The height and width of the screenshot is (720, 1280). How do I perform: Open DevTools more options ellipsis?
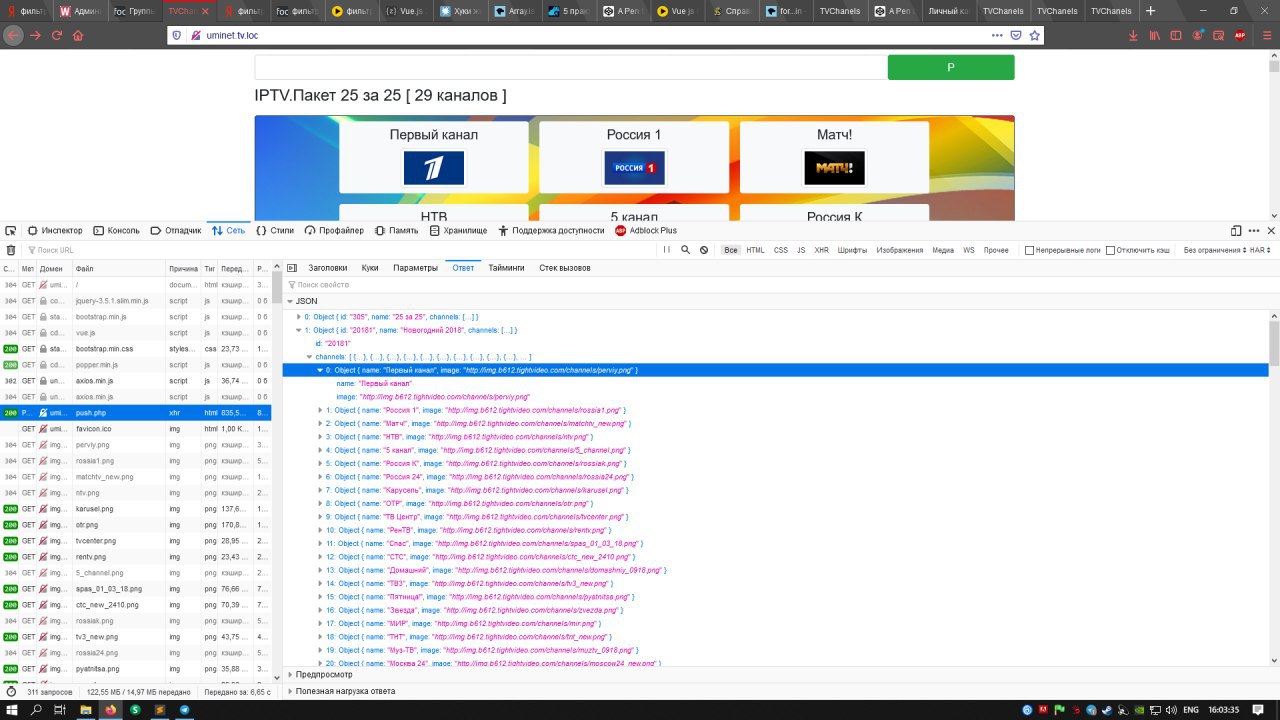coord(1254,230)
